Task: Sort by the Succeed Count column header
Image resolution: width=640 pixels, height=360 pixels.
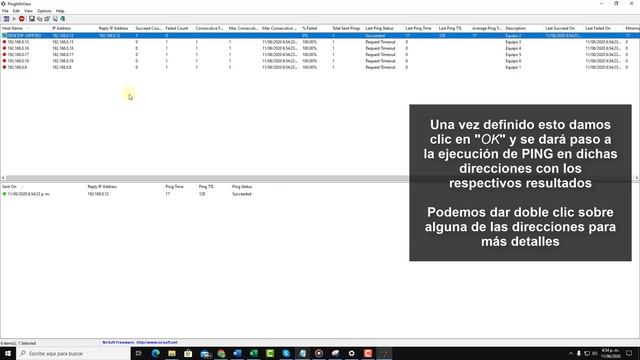Action: 149,29
